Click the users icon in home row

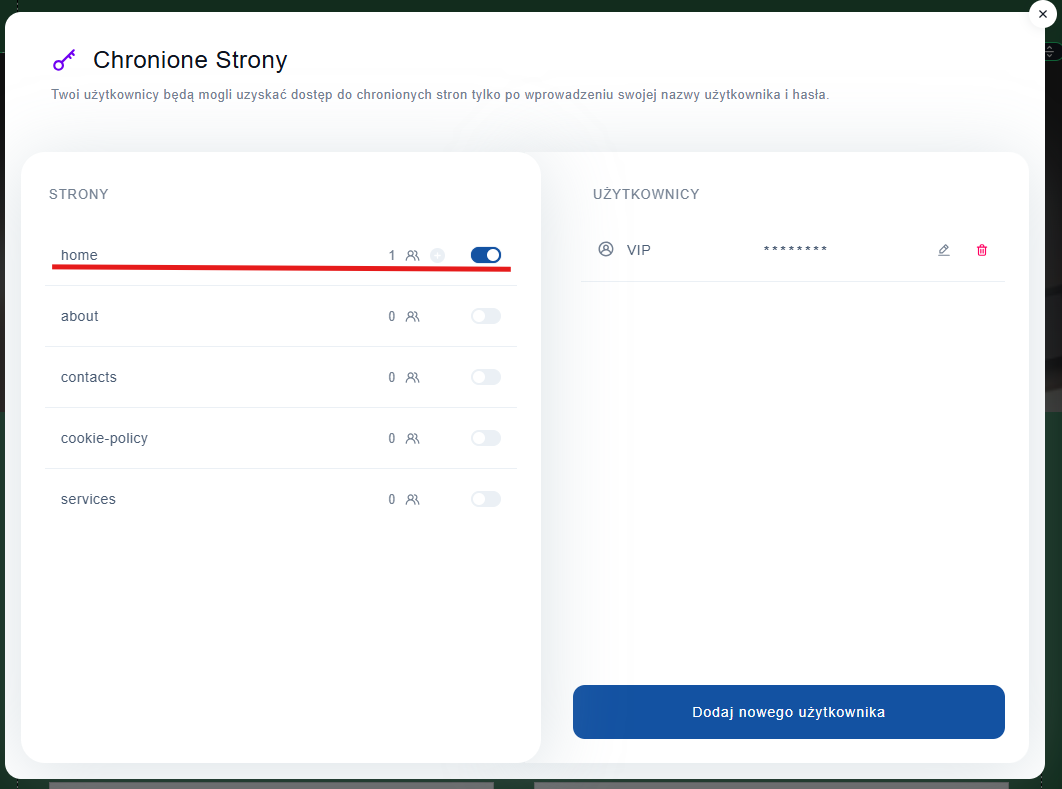coord(412,255)
